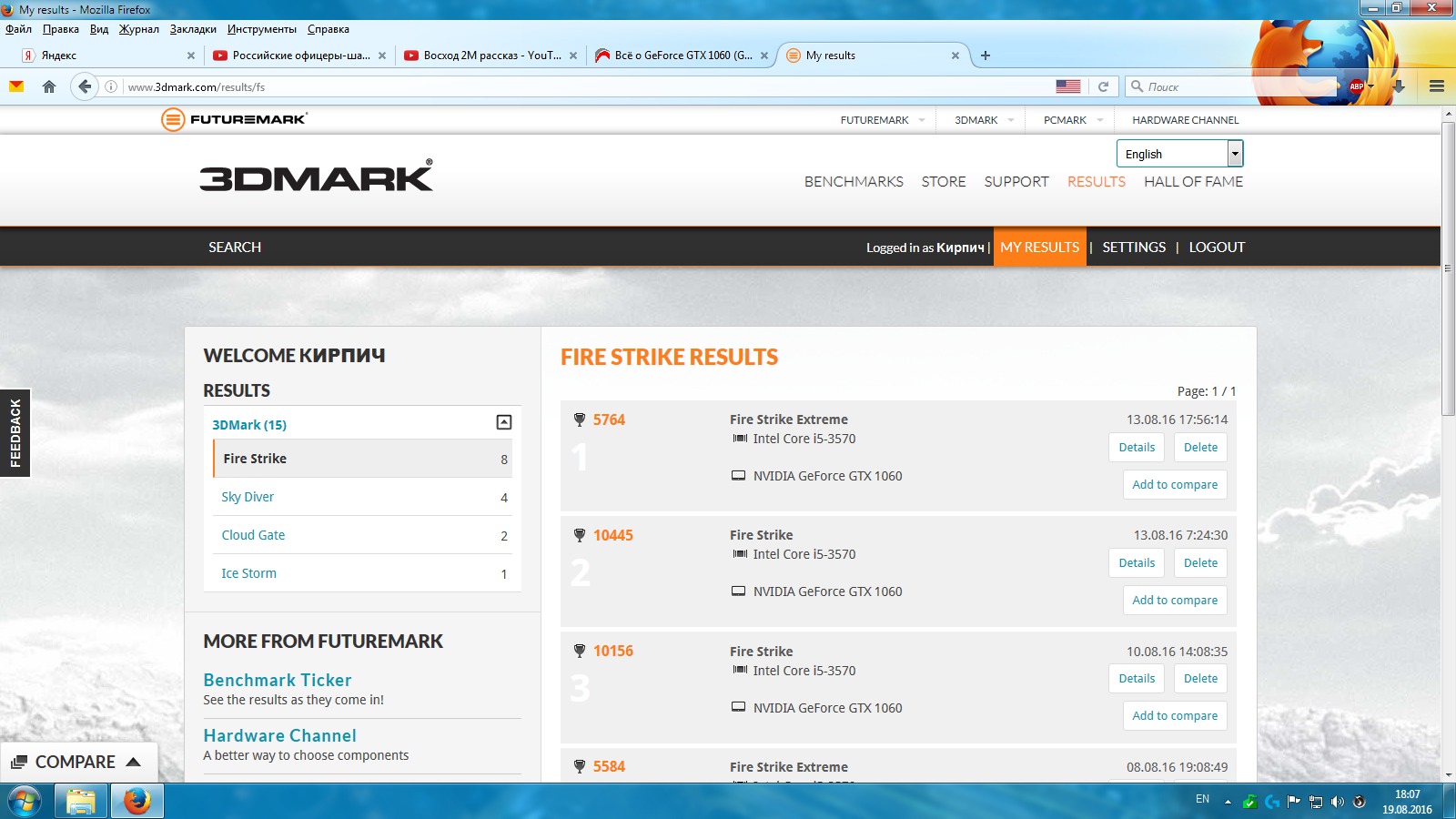Viewport: 1456px width, 819px height.
Task: Reload the page with refresh icon
Action: [1103, 86]
